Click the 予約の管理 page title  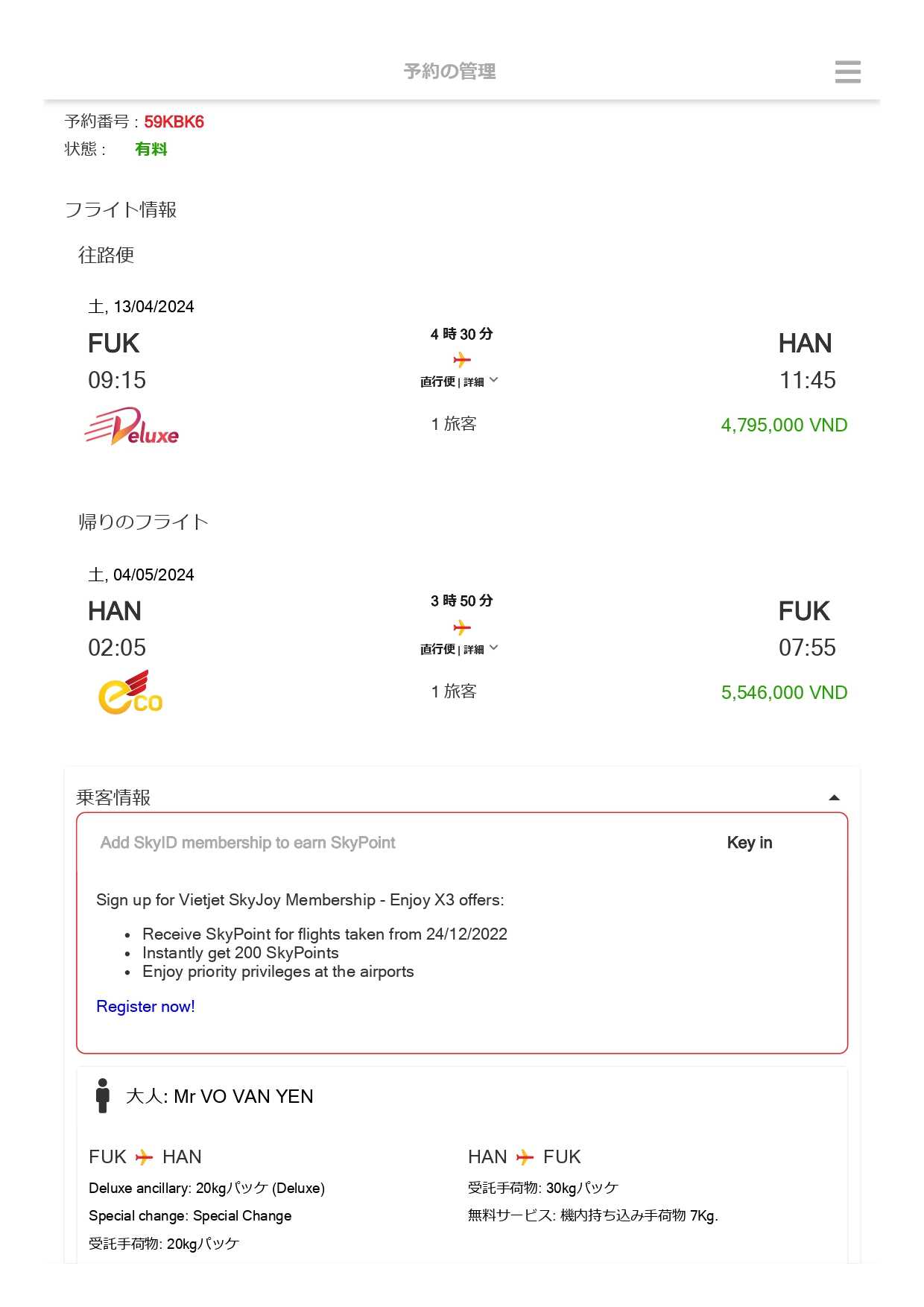coord(449,72)
